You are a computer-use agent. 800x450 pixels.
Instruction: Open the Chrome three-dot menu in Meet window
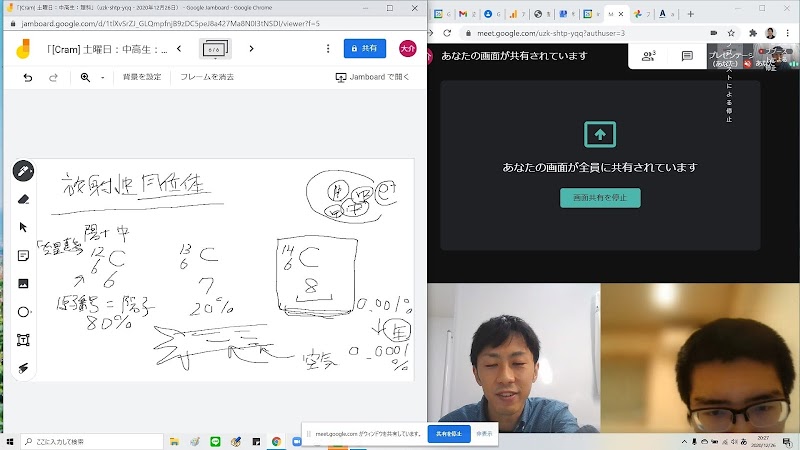pyautogui.click(x=788, y=33)
